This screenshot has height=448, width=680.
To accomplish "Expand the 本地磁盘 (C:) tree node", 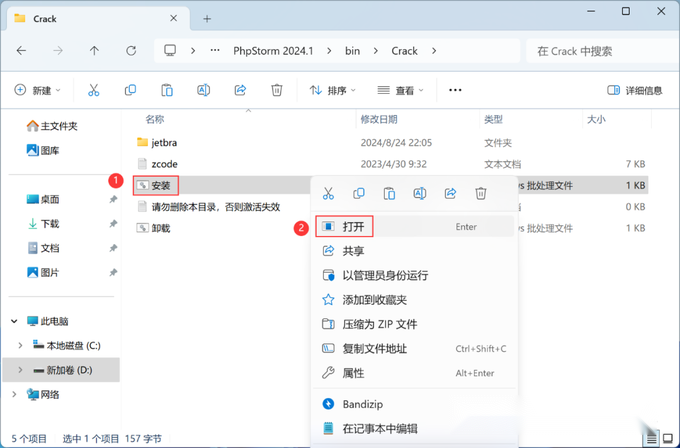I will (20, 346).
